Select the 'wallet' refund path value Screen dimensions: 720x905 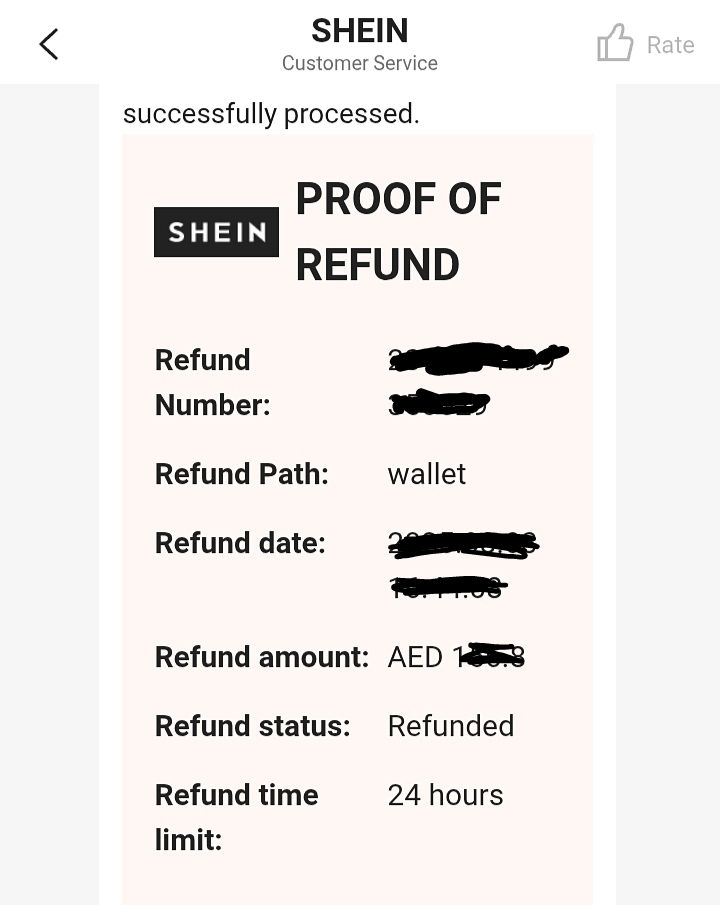pos(427,474)
